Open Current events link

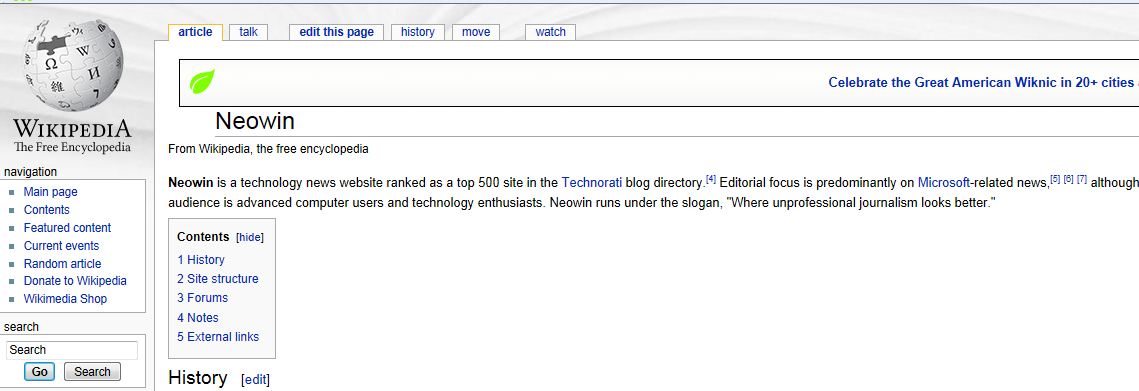pyautogui.click(x=61, y=246)
